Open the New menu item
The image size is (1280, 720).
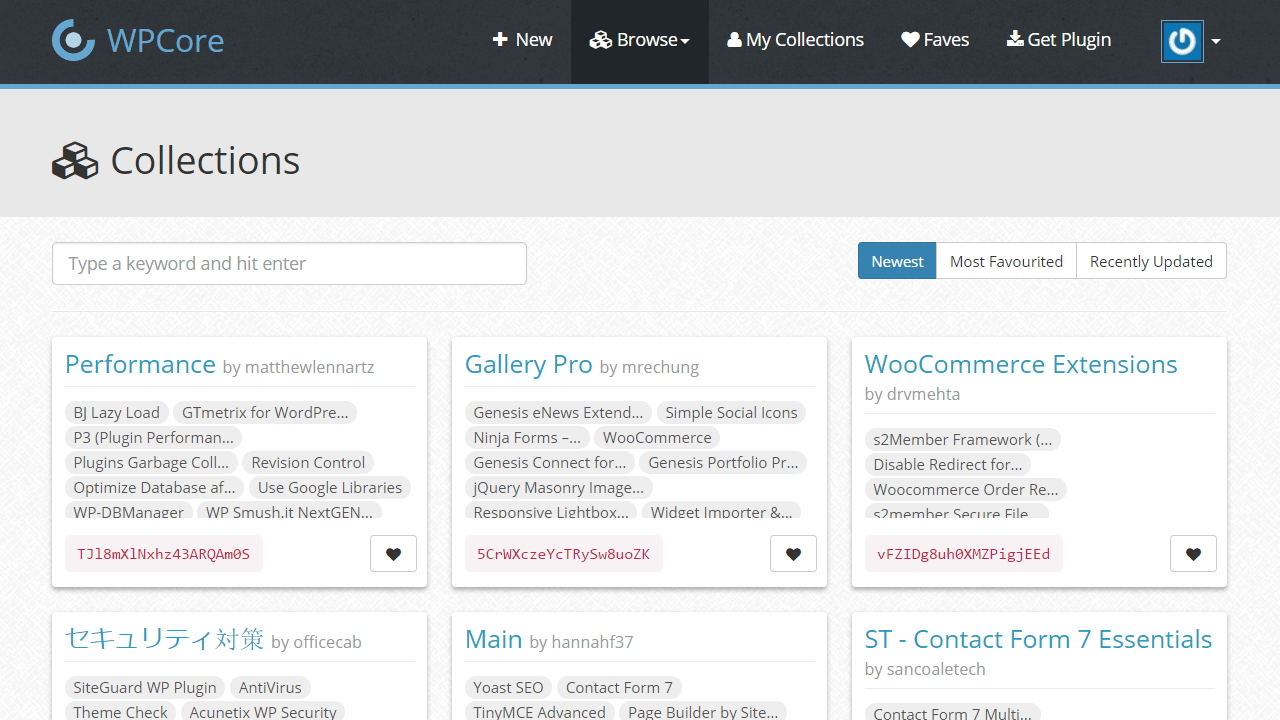coord(522,40)
